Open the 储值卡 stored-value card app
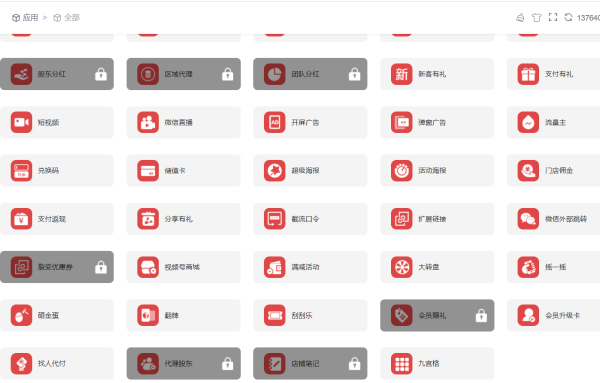 click(x=184, y=171)
